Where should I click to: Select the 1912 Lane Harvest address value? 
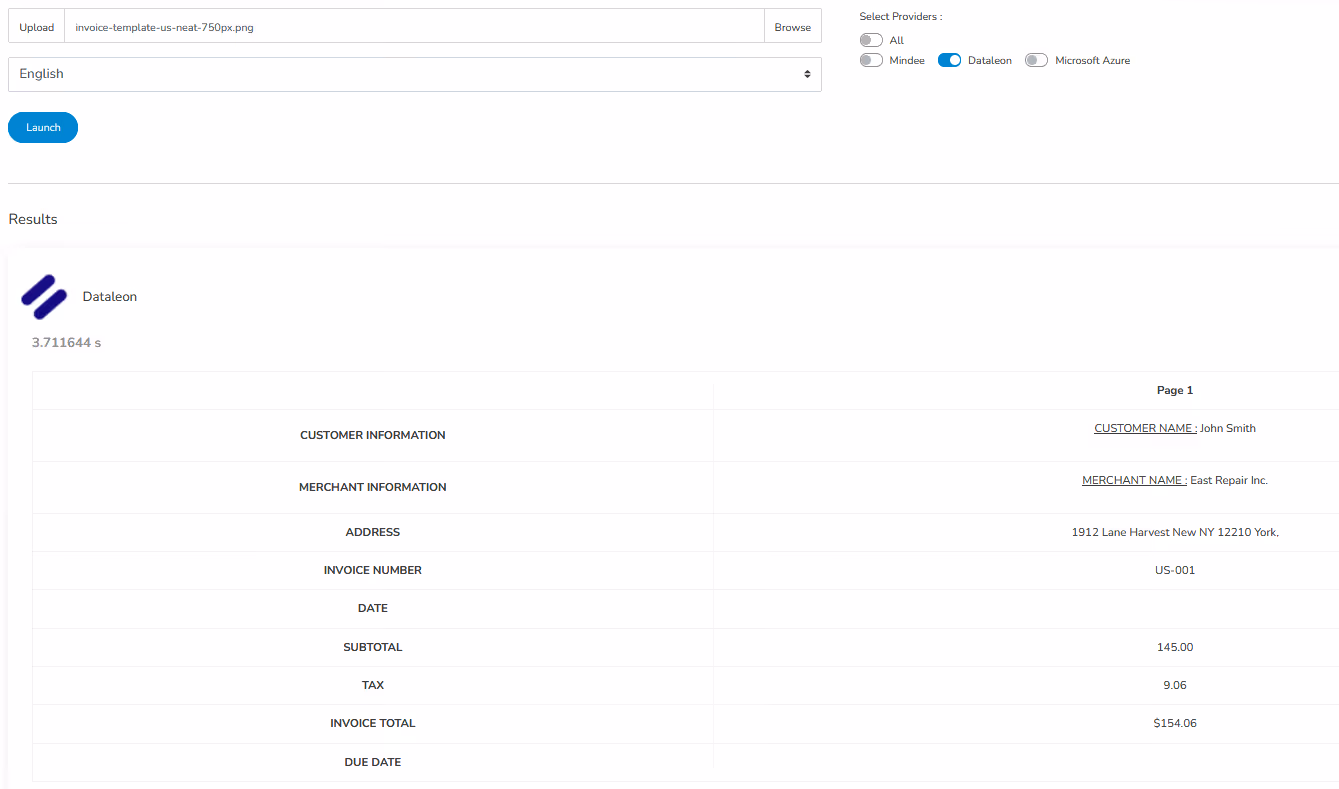click(x=1175, y=532)
